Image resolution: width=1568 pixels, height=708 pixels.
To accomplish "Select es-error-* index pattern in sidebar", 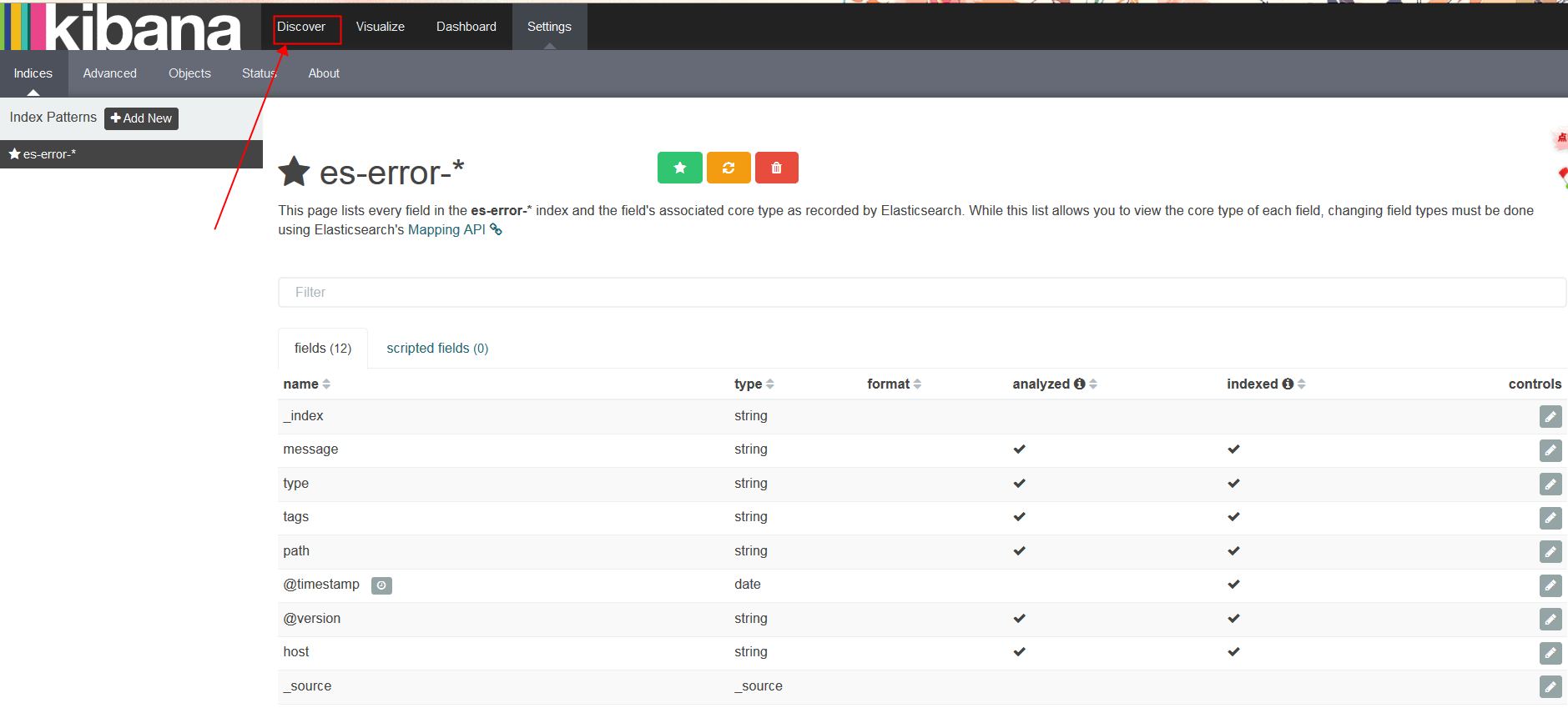I will (49, 154).
